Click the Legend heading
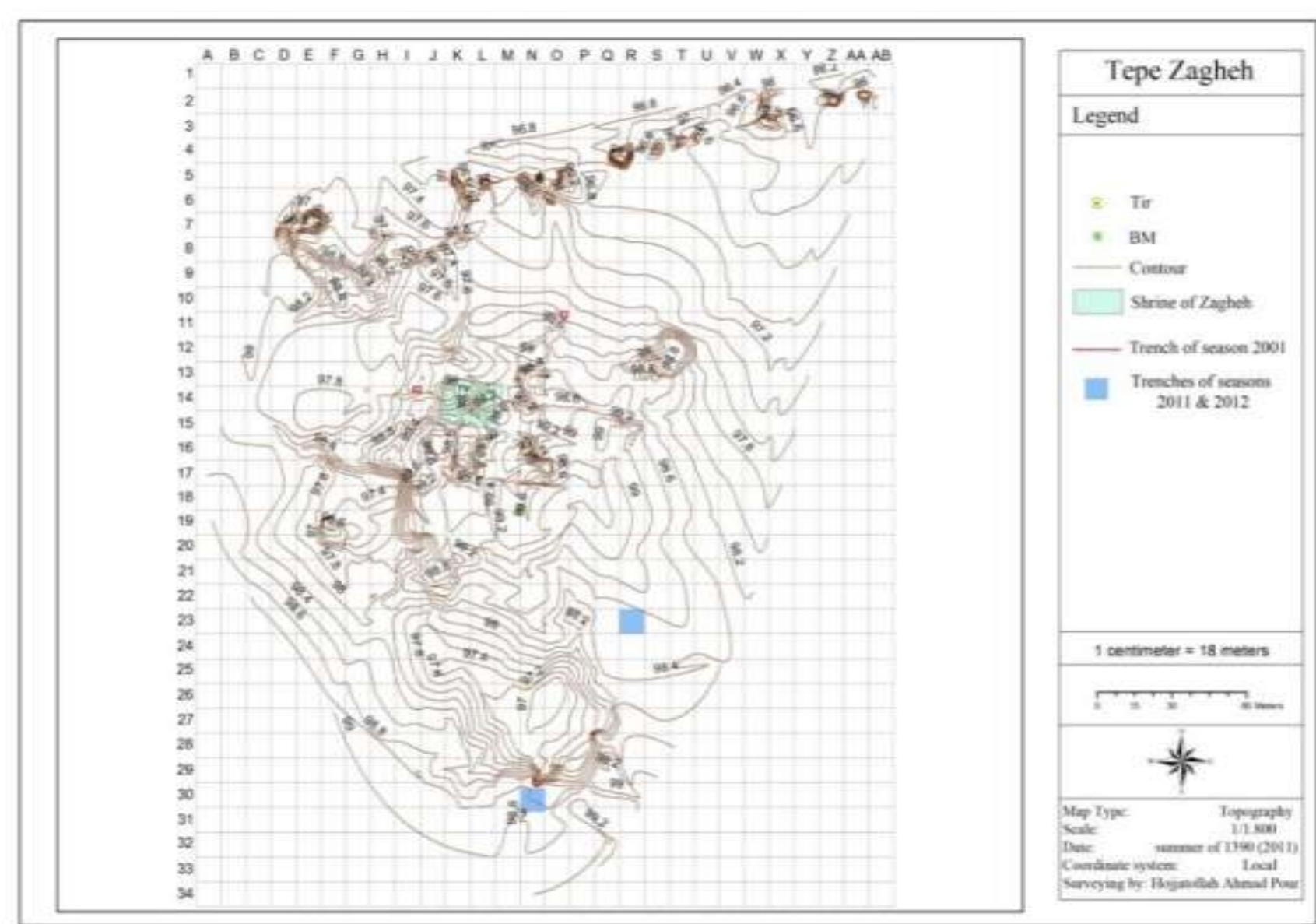The width and height of the screenshot is (1316, 924). (1105, 116)
